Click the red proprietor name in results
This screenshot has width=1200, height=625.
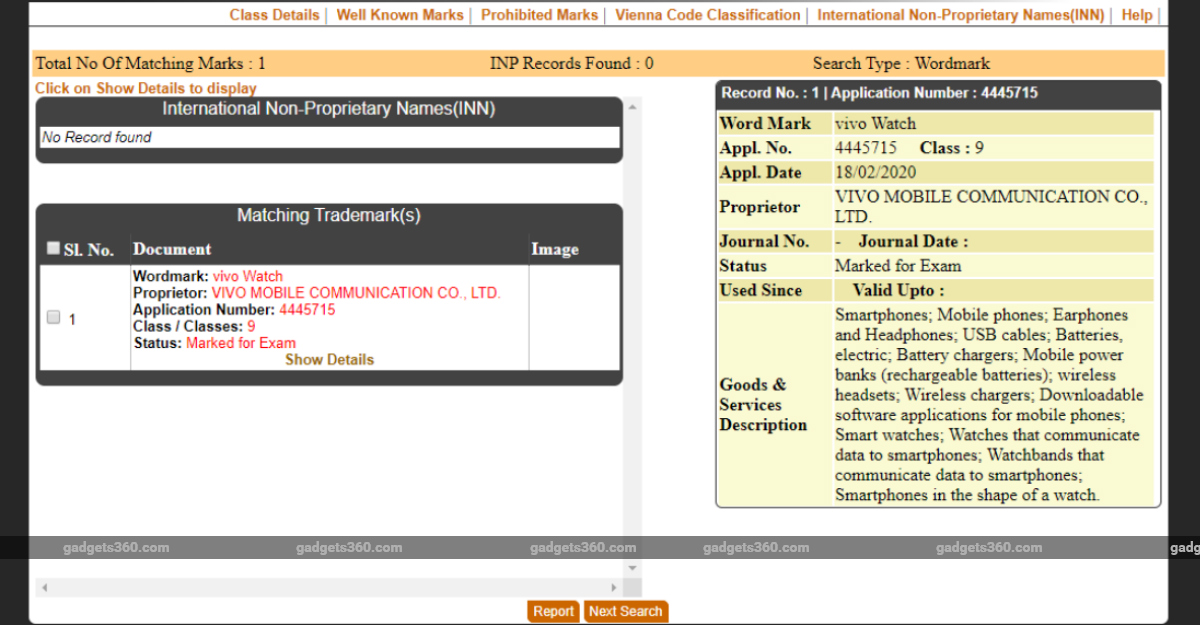click(x=355, y=293)
